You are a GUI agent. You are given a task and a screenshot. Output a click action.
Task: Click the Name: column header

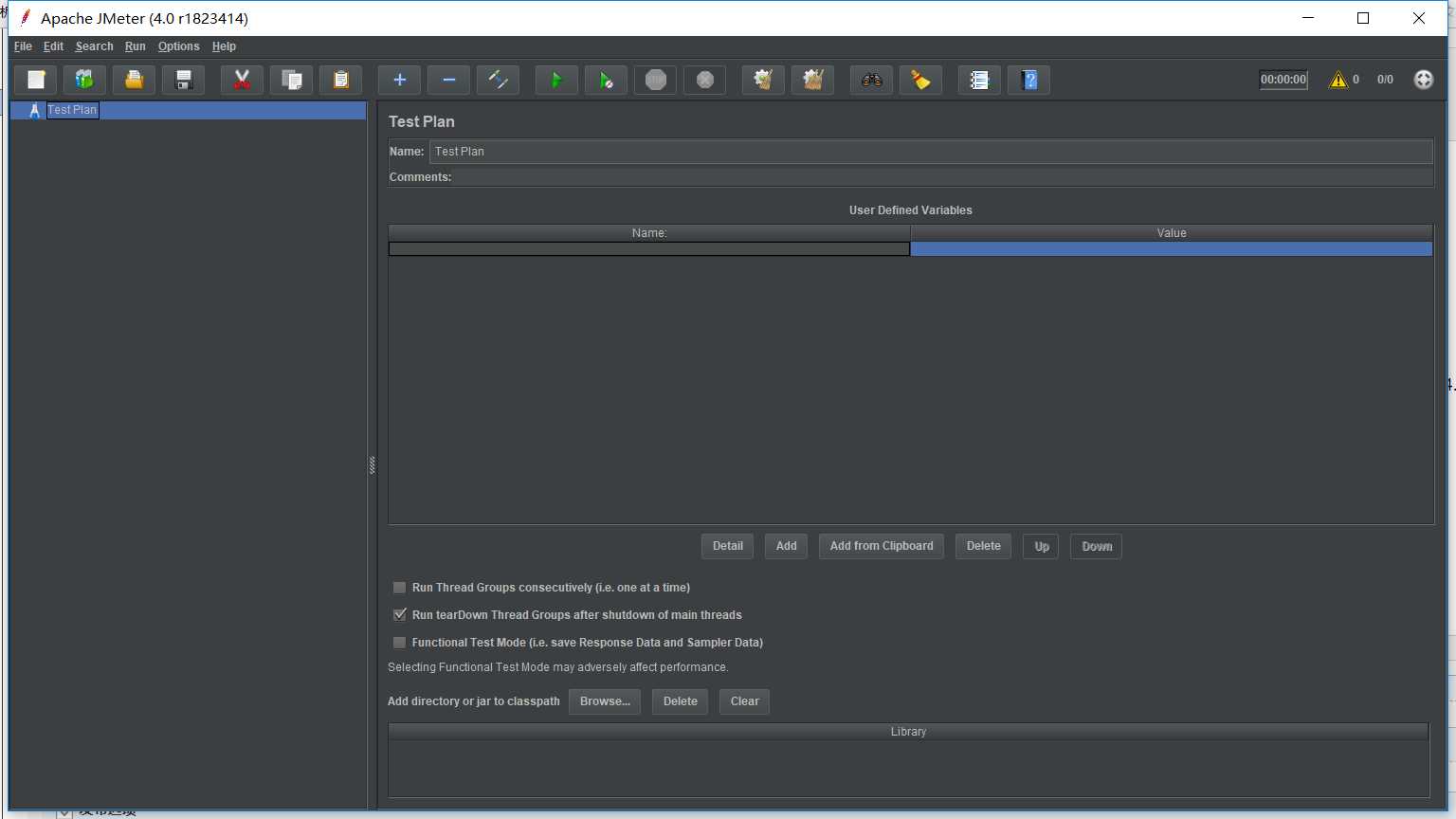pyautogui.click(x=649, y=233)
